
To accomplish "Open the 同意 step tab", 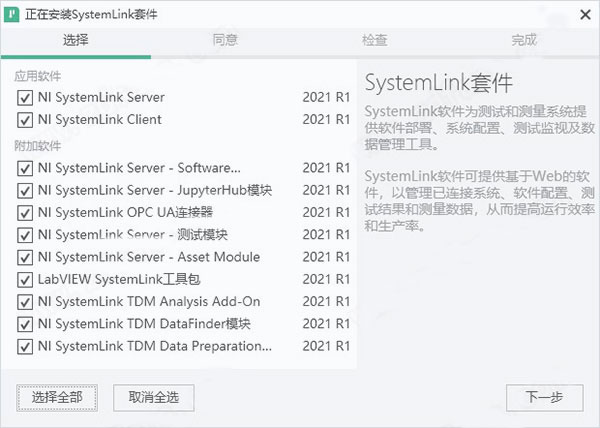I will 225,40.
